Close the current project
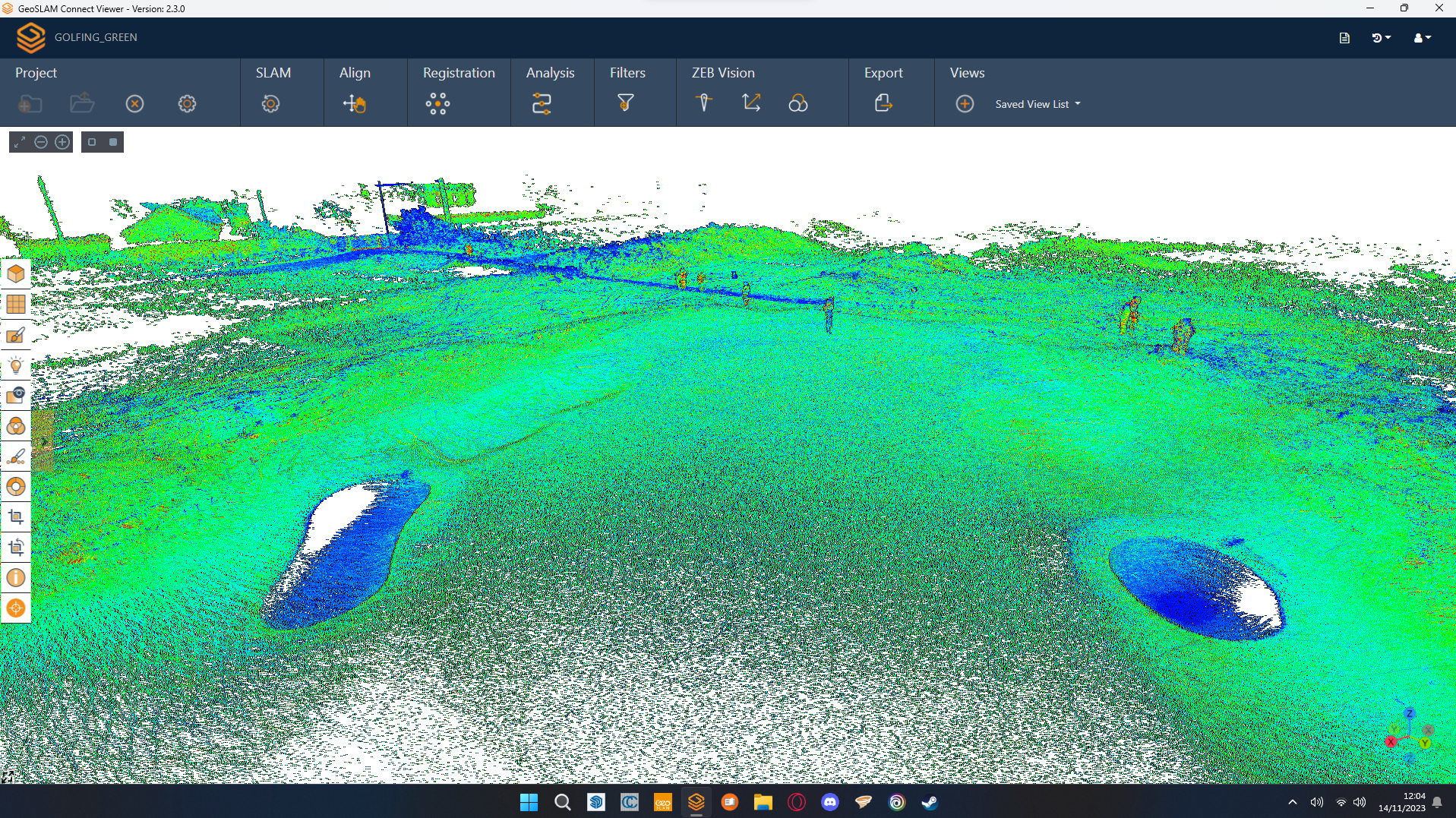 pos(134,104)
